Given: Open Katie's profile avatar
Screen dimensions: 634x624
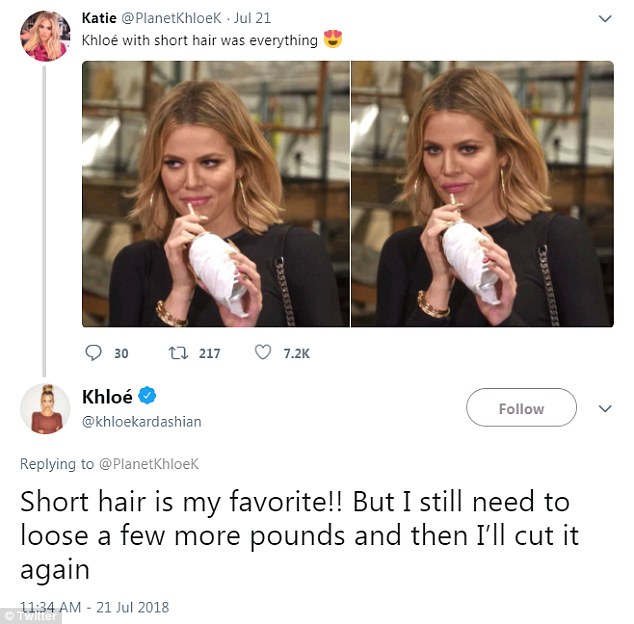Looking at the screenshot, I should tap(45, 36).
